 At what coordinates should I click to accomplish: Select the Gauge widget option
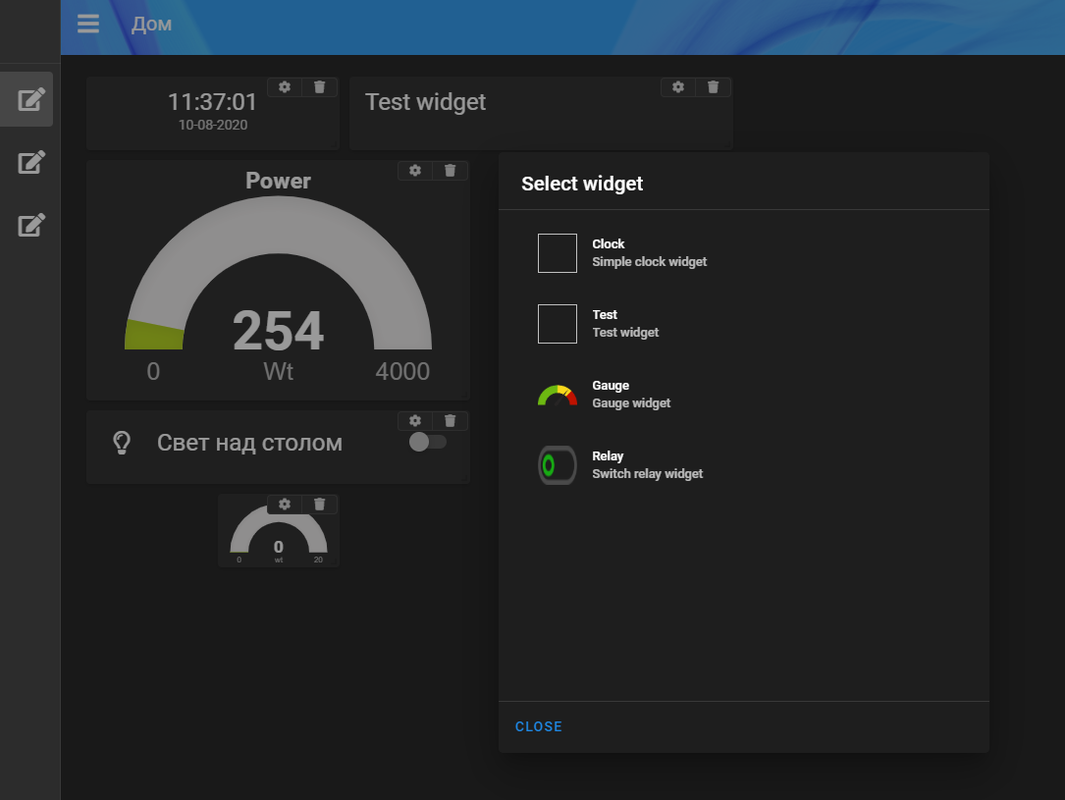[744, 395]
